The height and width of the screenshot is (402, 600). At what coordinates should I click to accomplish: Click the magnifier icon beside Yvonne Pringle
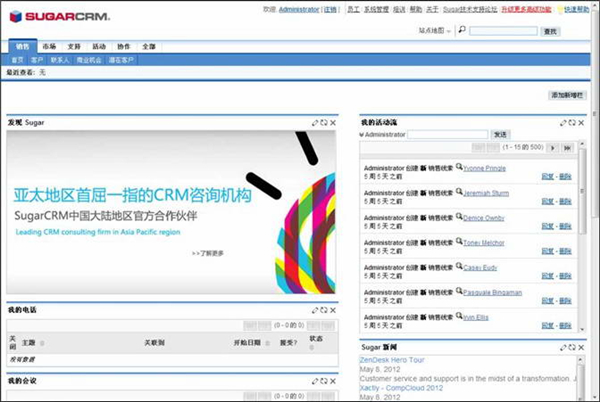(x=459, y=167)
